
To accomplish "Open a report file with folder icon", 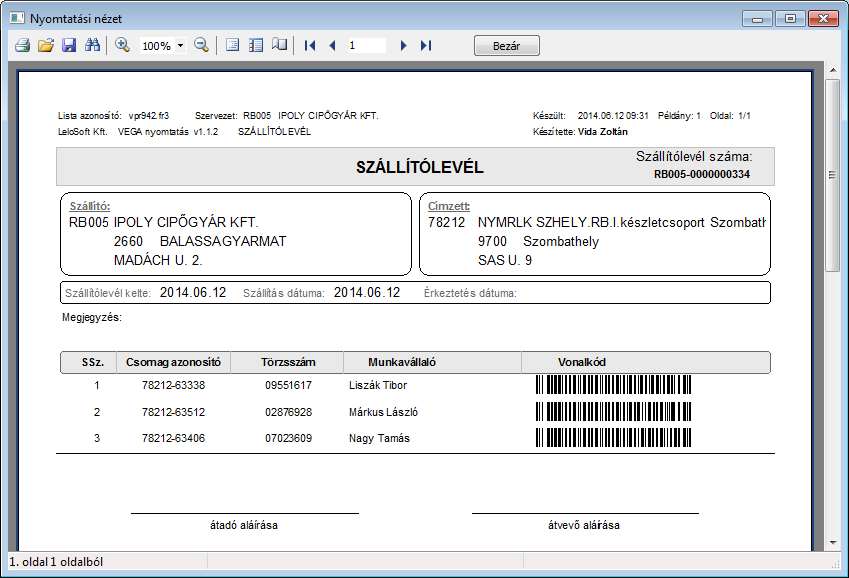I will tap(46, 46).
